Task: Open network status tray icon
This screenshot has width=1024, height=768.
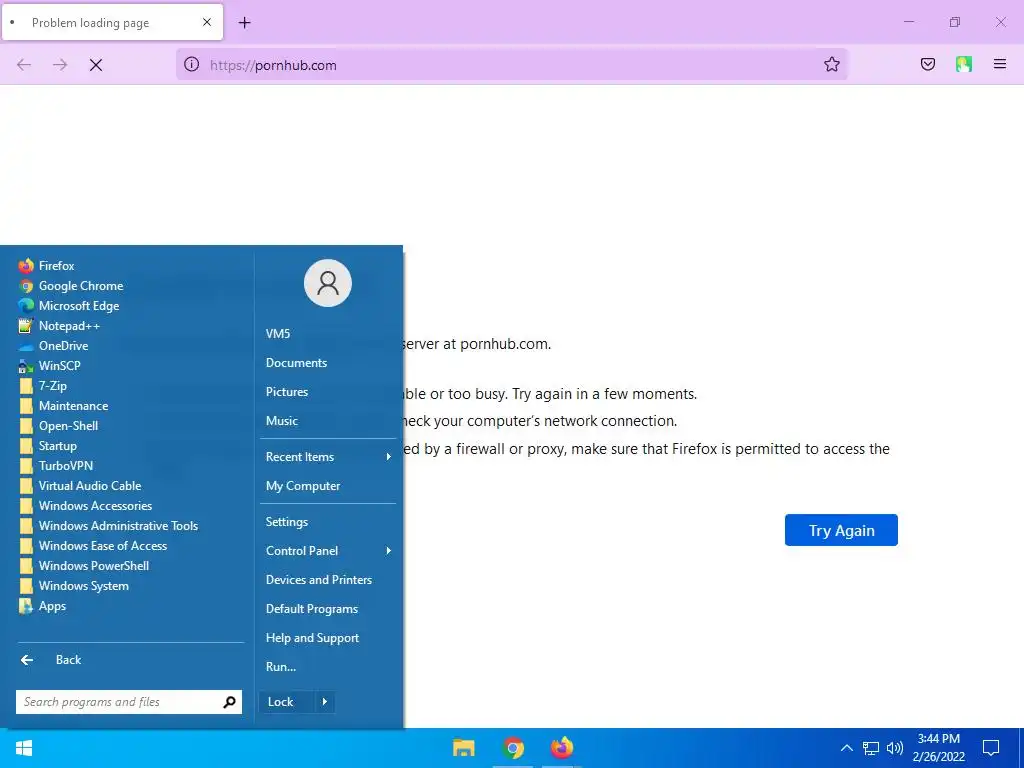Action: (x=871, y=748)
